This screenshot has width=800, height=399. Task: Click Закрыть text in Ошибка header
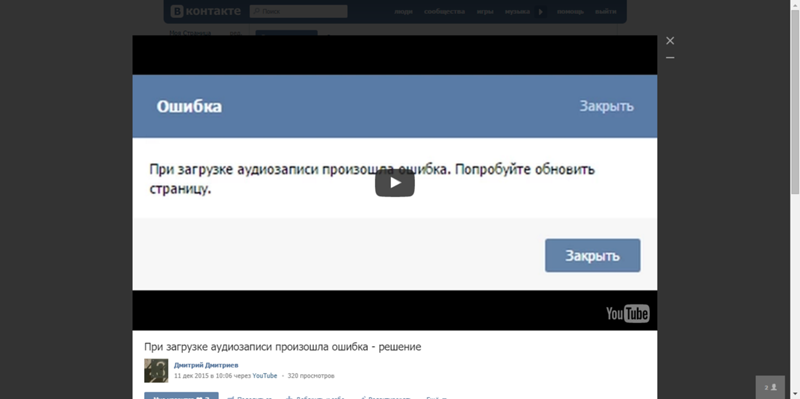(606, 106)
